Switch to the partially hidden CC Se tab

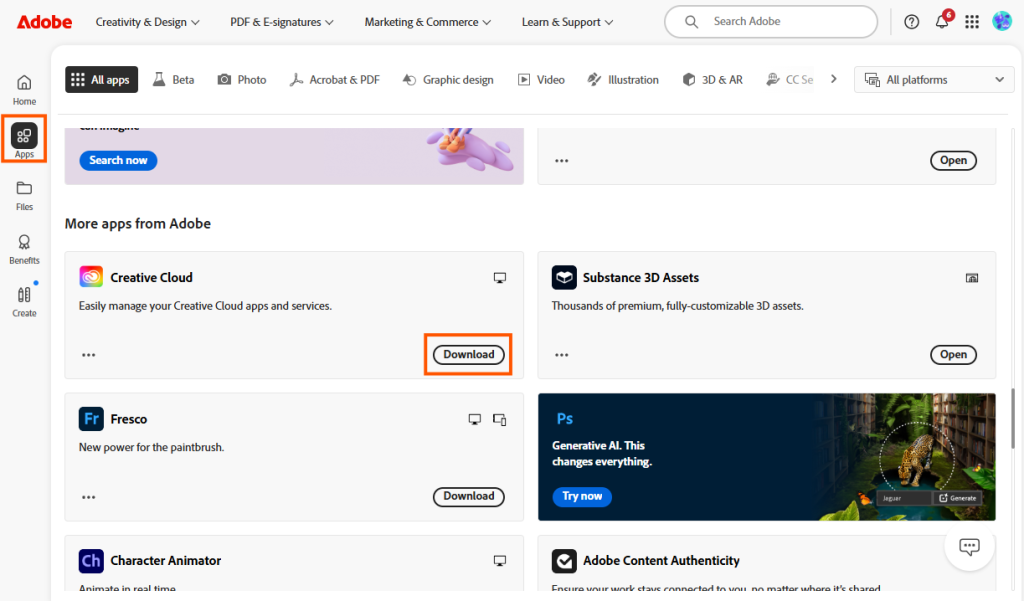click(x=790, y=80)
